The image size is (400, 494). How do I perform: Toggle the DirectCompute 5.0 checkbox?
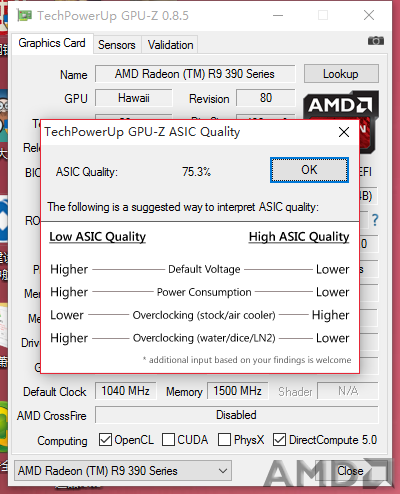click(x=279, y=440)
